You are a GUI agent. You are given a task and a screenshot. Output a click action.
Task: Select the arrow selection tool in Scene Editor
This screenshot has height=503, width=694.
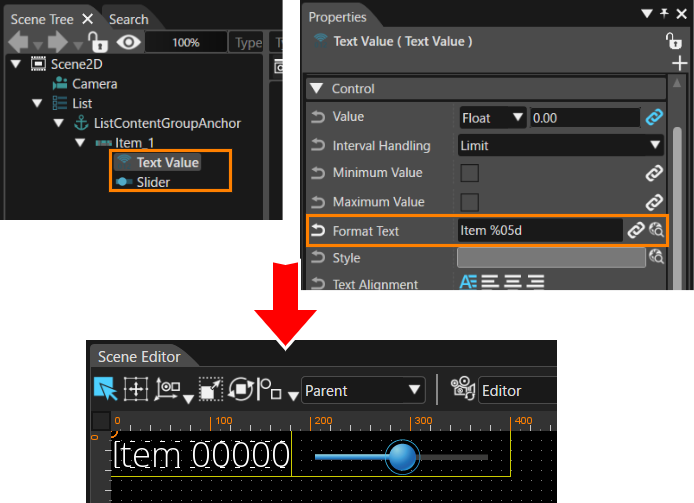click(x=105, y=389)
